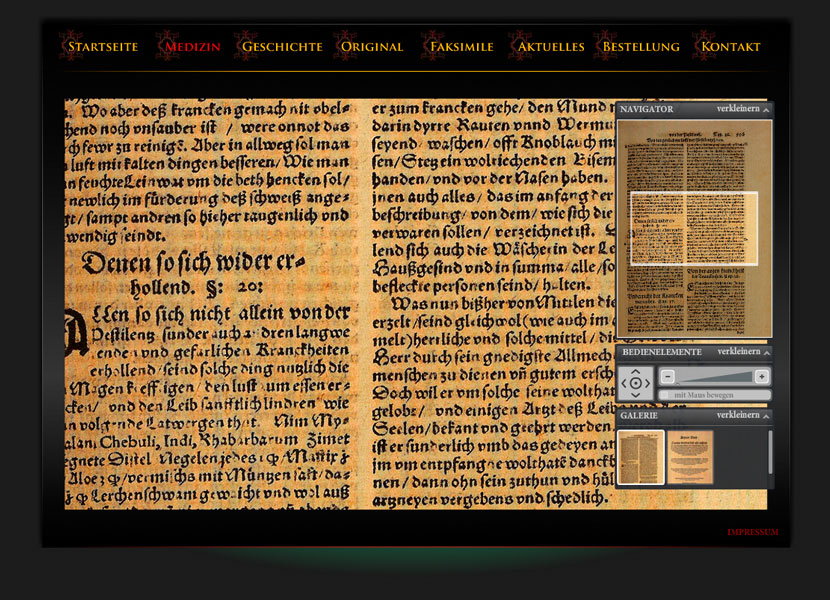
Task: Pan the view right with the arrow
Action: point(647,383)
